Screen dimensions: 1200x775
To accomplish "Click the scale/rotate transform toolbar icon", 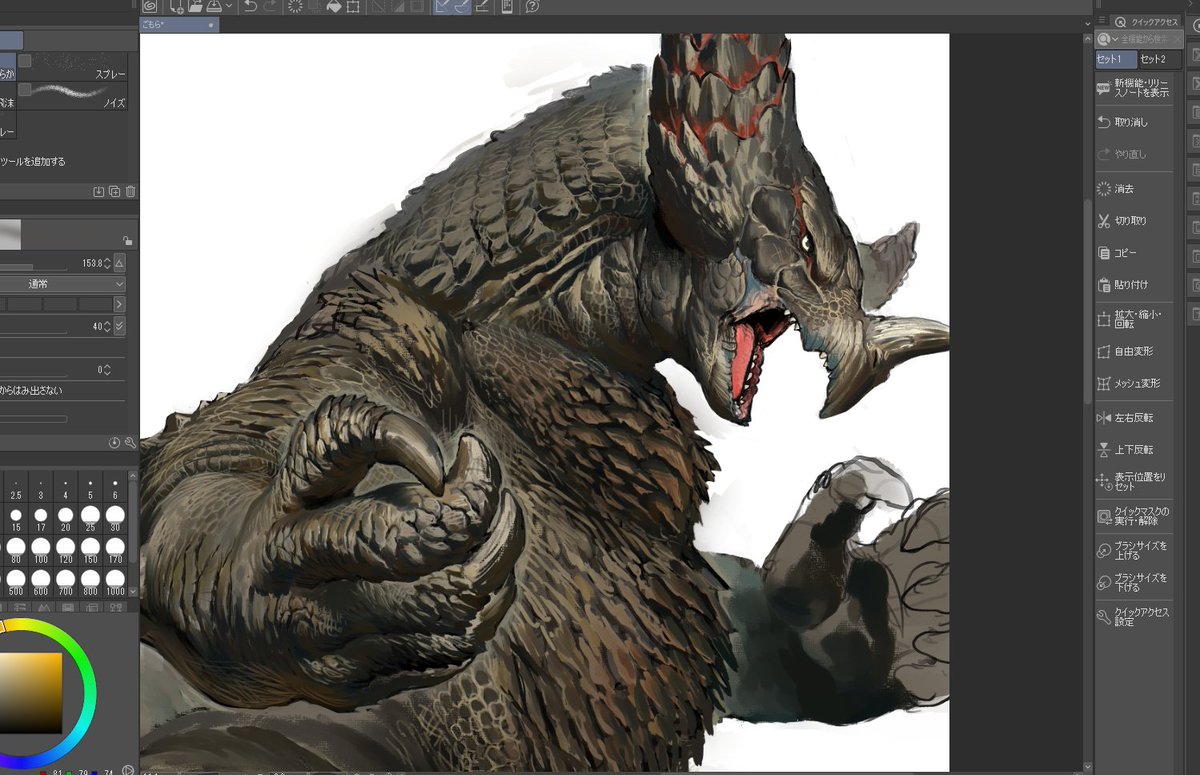I will (x=352, y=6).
